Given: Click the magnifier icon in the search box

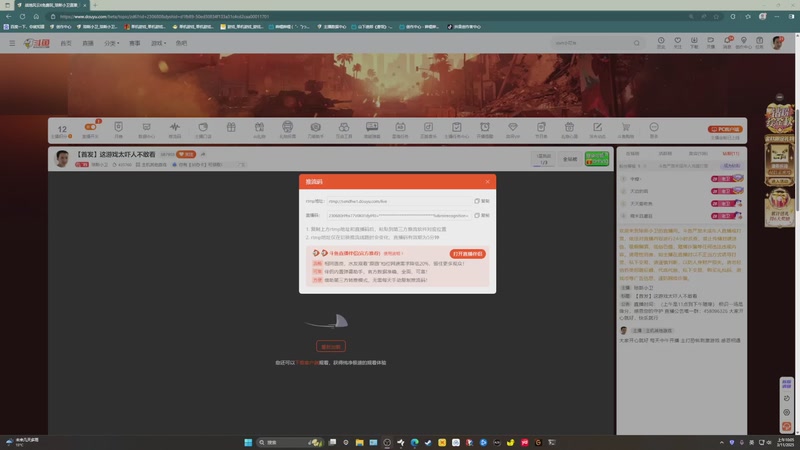Looking at the screenshot, I should pyautogui.click(x=636, y=43).
